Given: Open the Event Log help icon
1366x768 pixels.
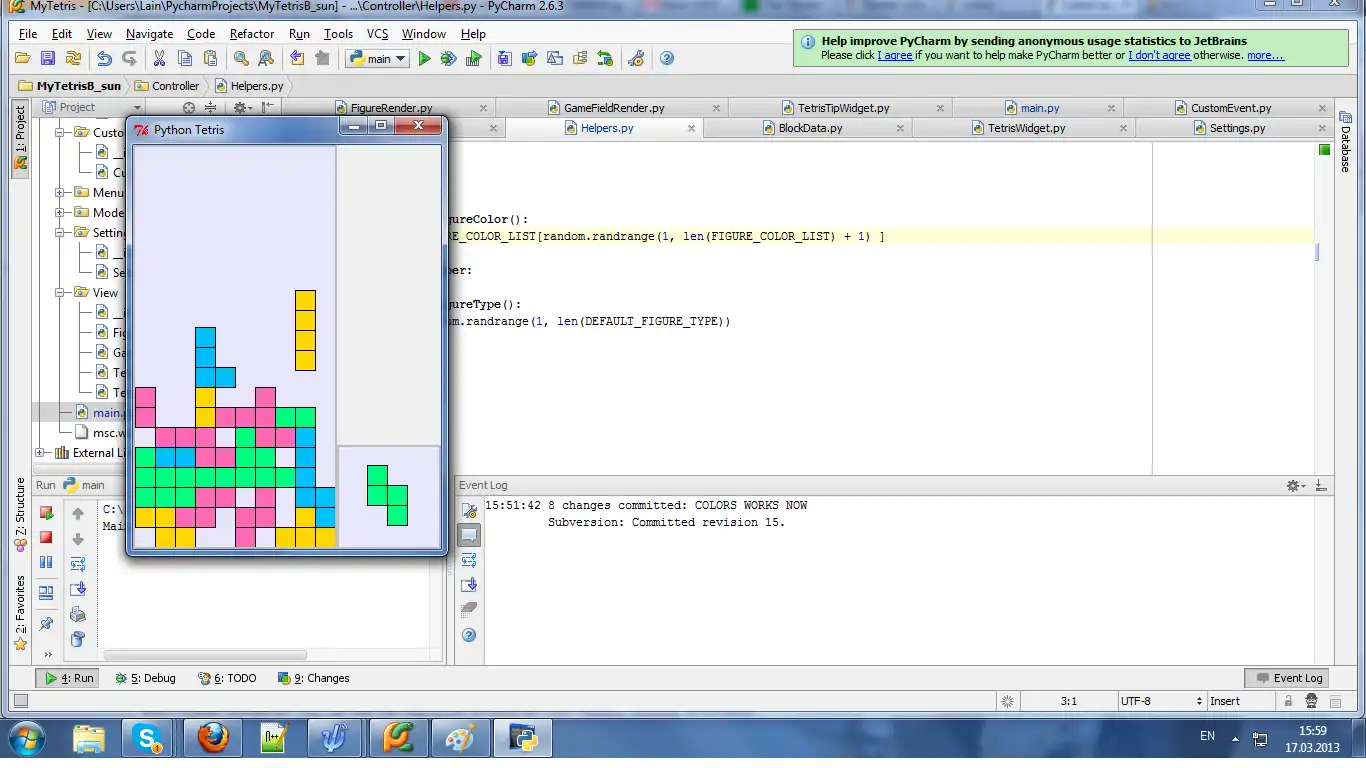Looking at the screenshot, I should click(469, 635).
